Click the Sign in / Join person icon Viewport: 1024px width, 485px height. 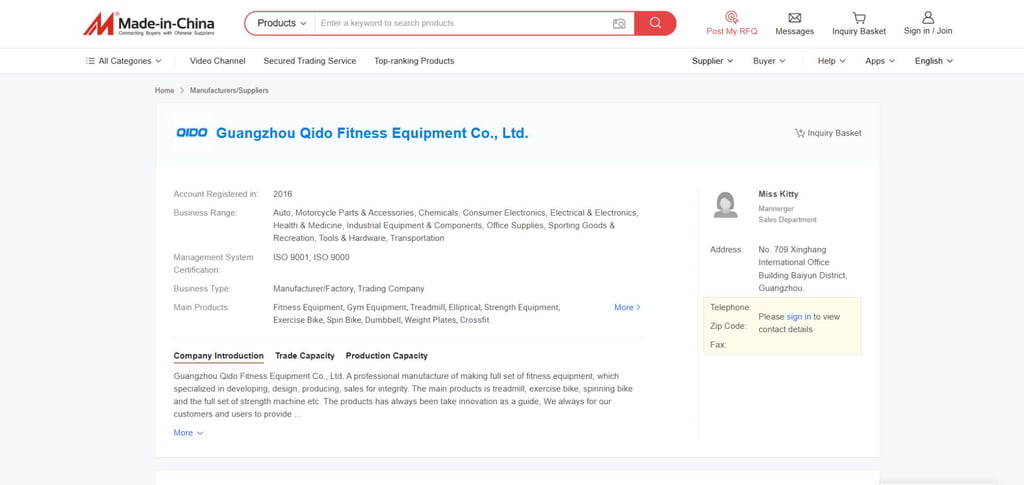click(x=928, y=17)
